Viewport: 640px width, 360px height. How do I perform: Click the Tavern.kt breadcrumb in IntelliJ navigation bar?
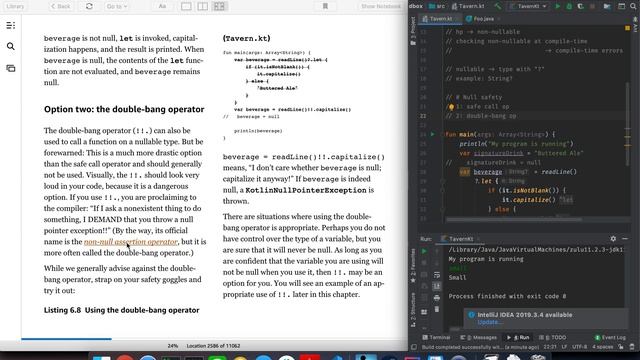coord(468,6)
